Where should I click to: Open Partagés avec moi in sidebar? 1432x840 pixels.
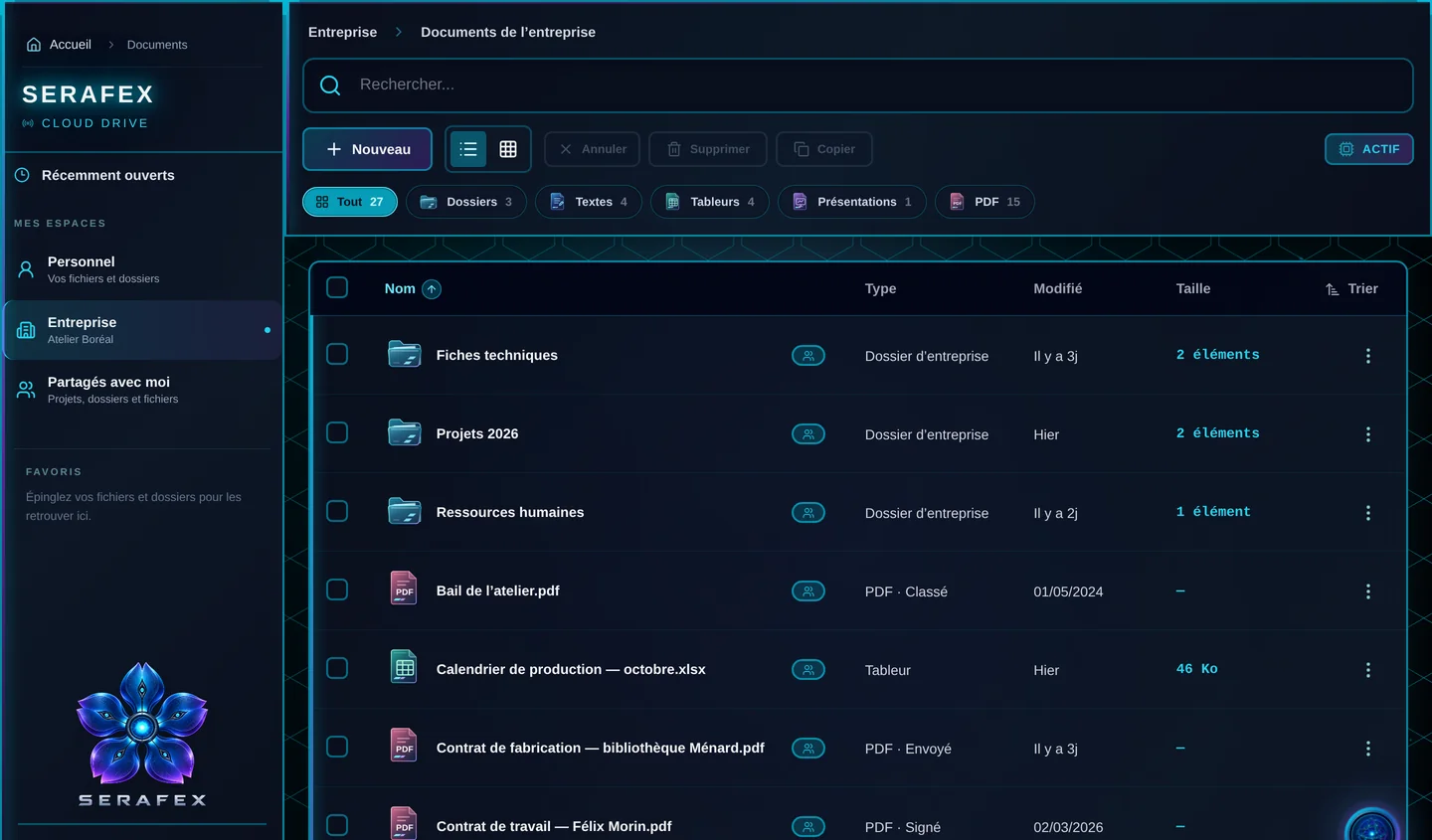pyautogui.click(x=143, y=390)
